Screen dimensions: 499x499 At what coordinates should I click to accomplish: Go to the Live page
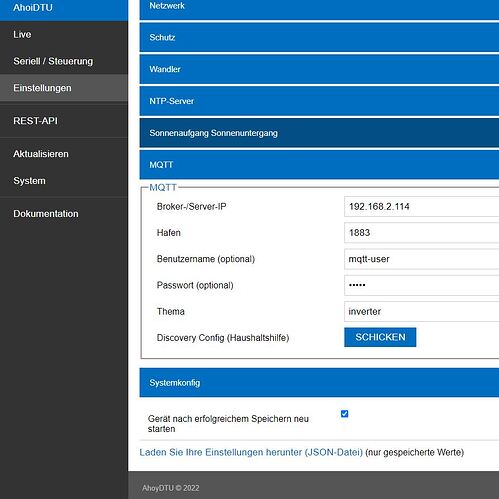(x=64, y=35)
